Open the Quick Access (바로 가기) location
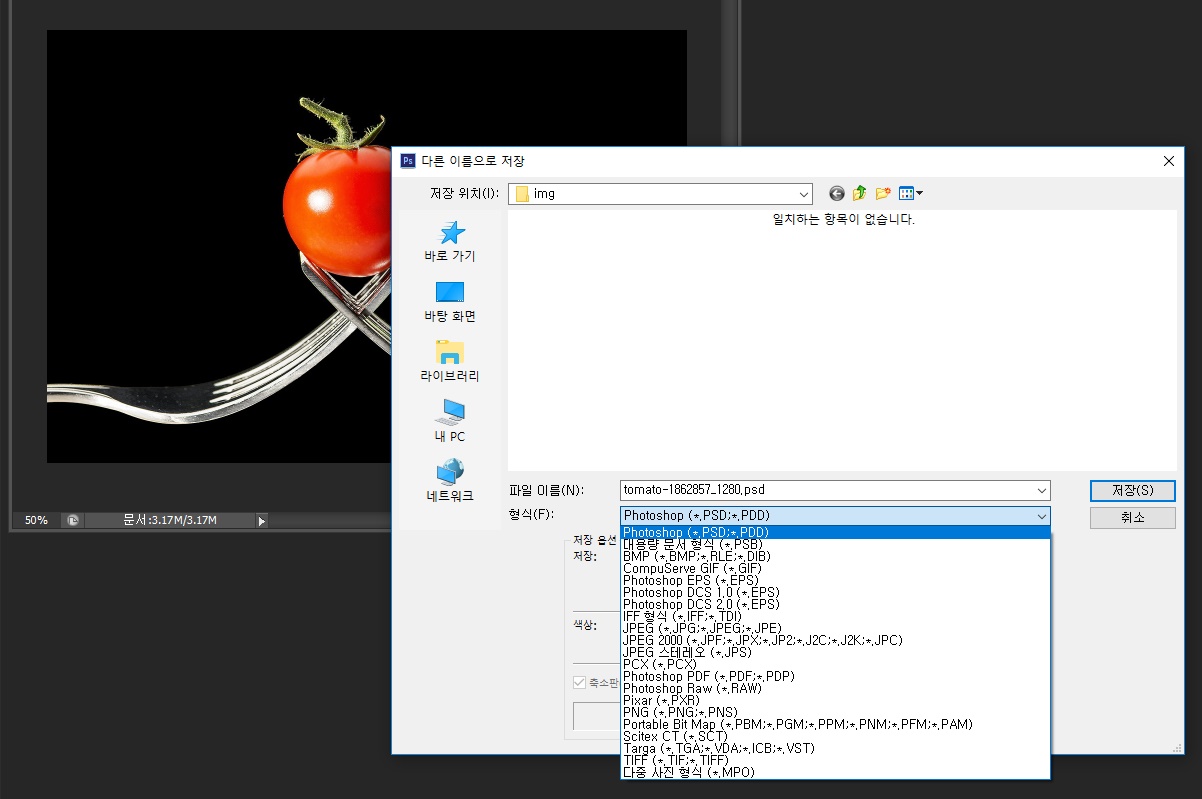 450,241
